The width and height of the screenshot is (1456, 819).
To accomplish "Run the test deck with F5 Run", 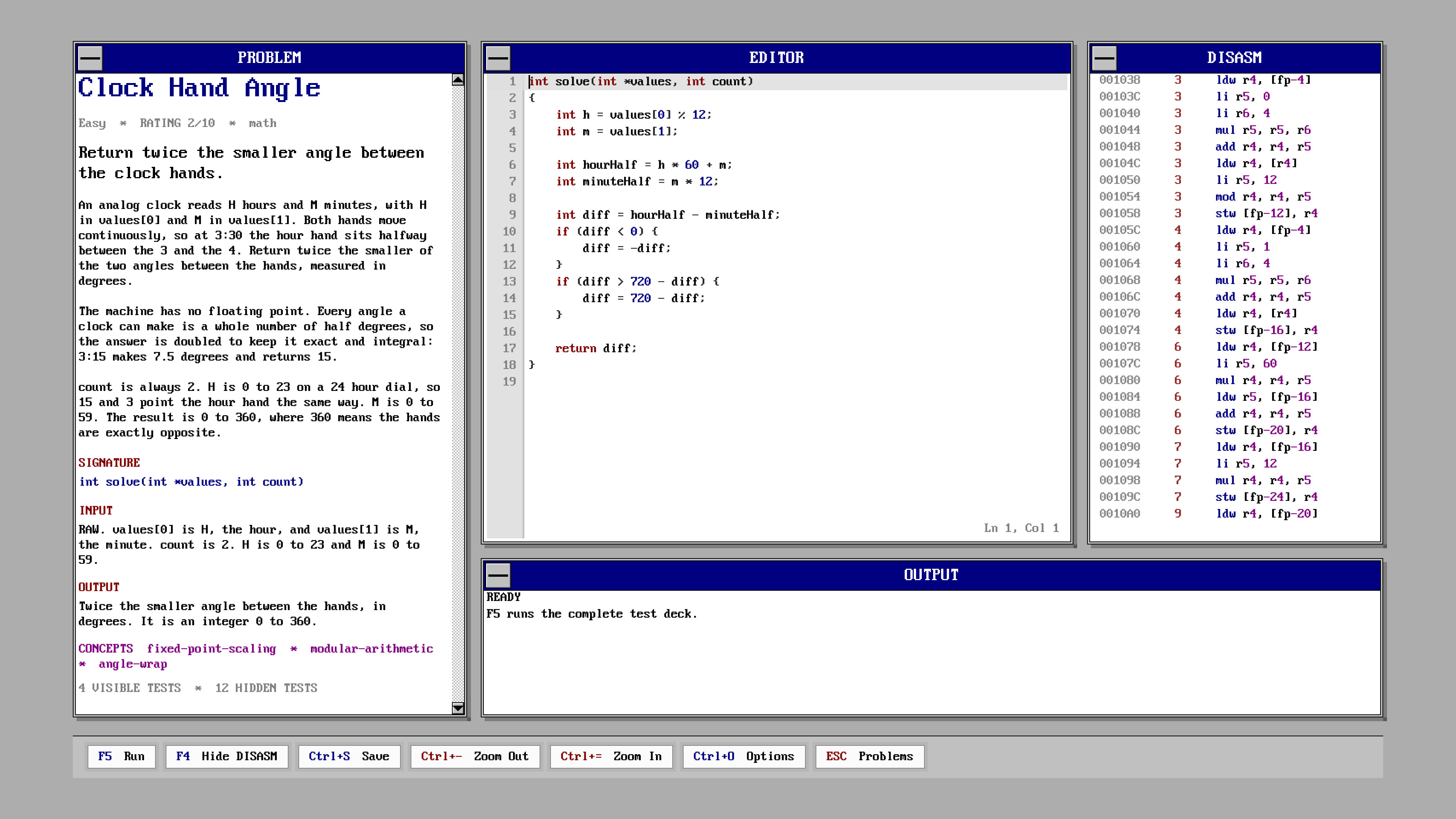I will [121, 756].
